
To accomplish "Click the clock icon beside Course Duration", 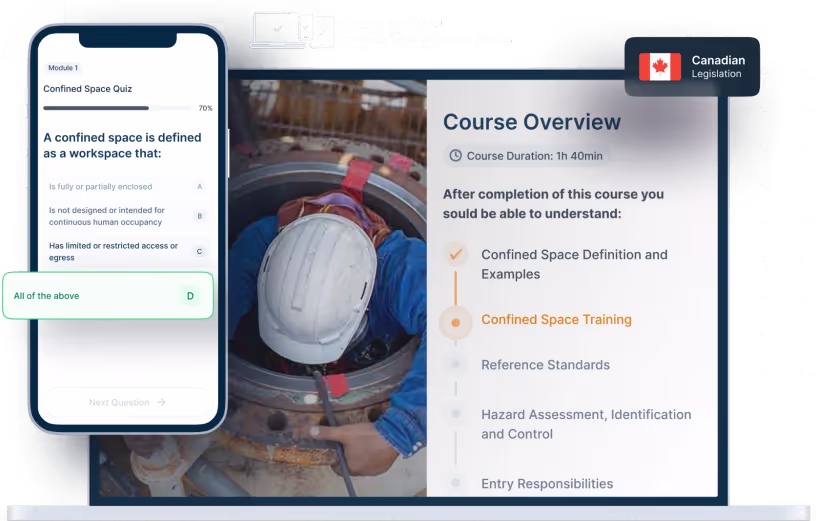I will tap(455, 156).
